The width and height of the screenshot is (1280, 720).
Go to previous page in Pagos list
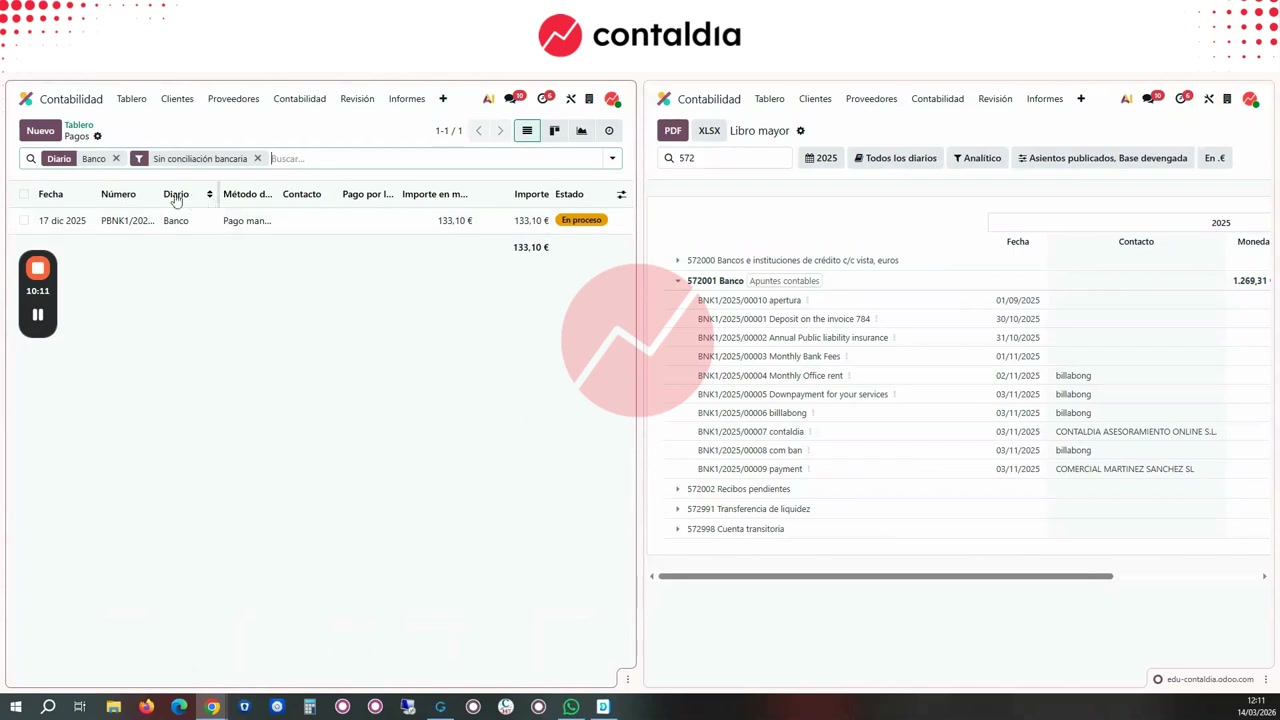(x=478, y=131)
